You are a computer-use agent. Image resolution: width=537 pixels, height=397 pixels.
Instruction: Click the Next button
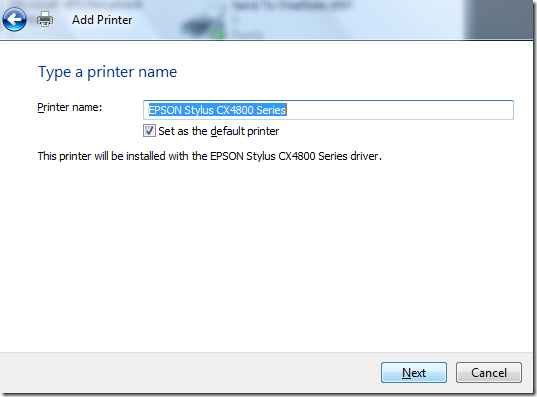coord(414,372)
